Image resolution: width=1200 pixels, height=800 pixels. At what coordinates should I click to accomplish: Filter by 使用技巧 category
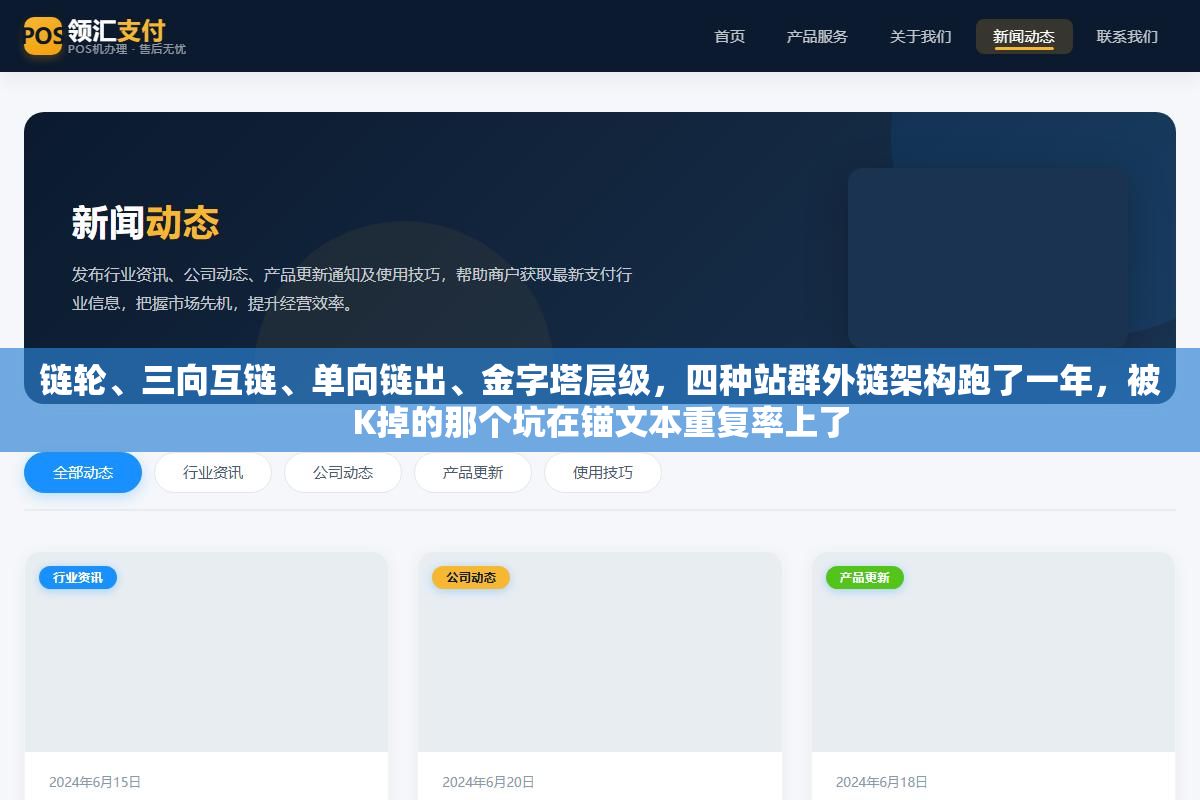[x=603, y=473]
